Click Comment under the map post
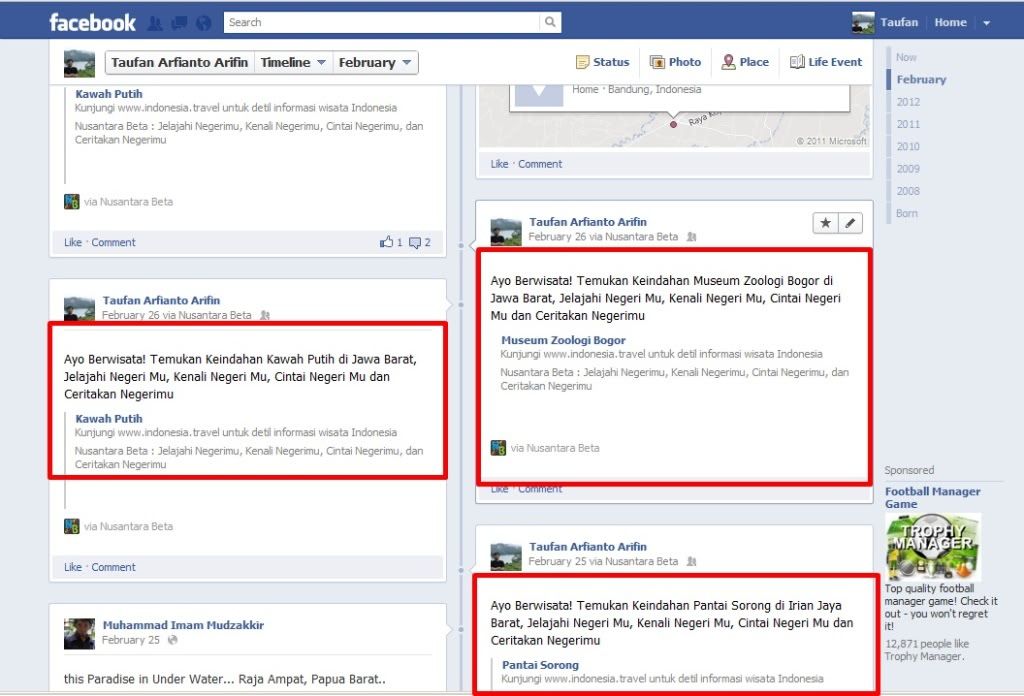 click(x=539, y=164)
